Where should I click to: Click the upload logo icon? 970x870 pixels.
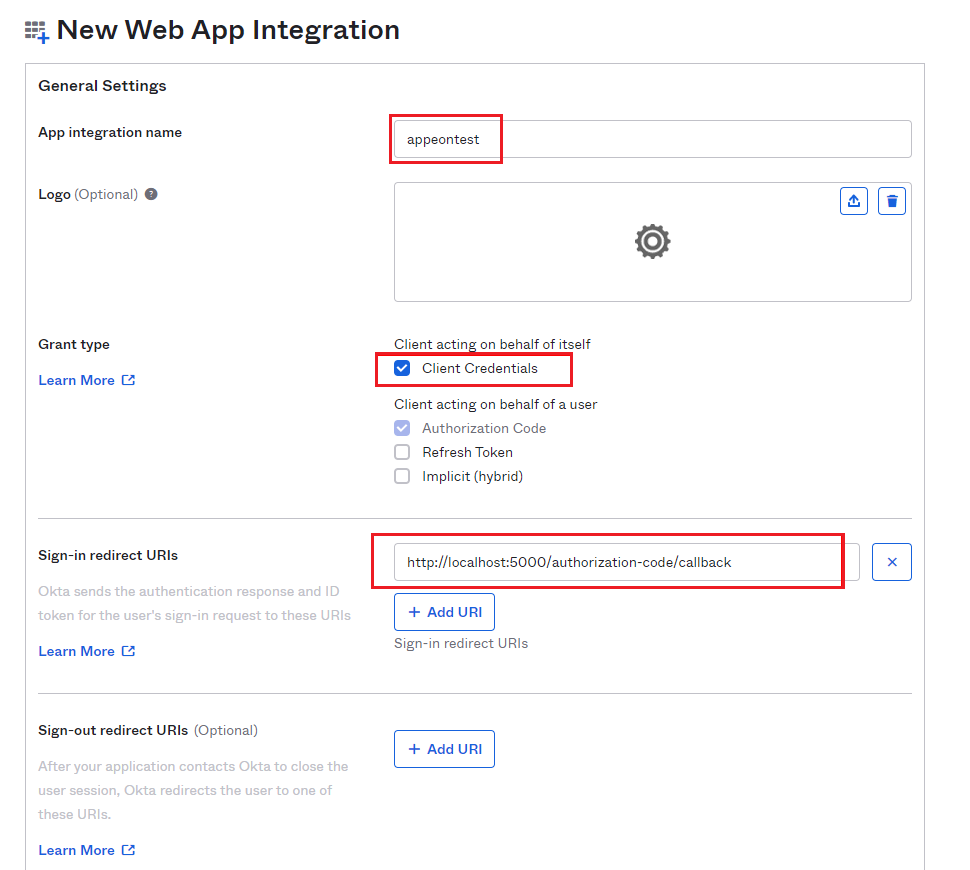coord(853,201)
